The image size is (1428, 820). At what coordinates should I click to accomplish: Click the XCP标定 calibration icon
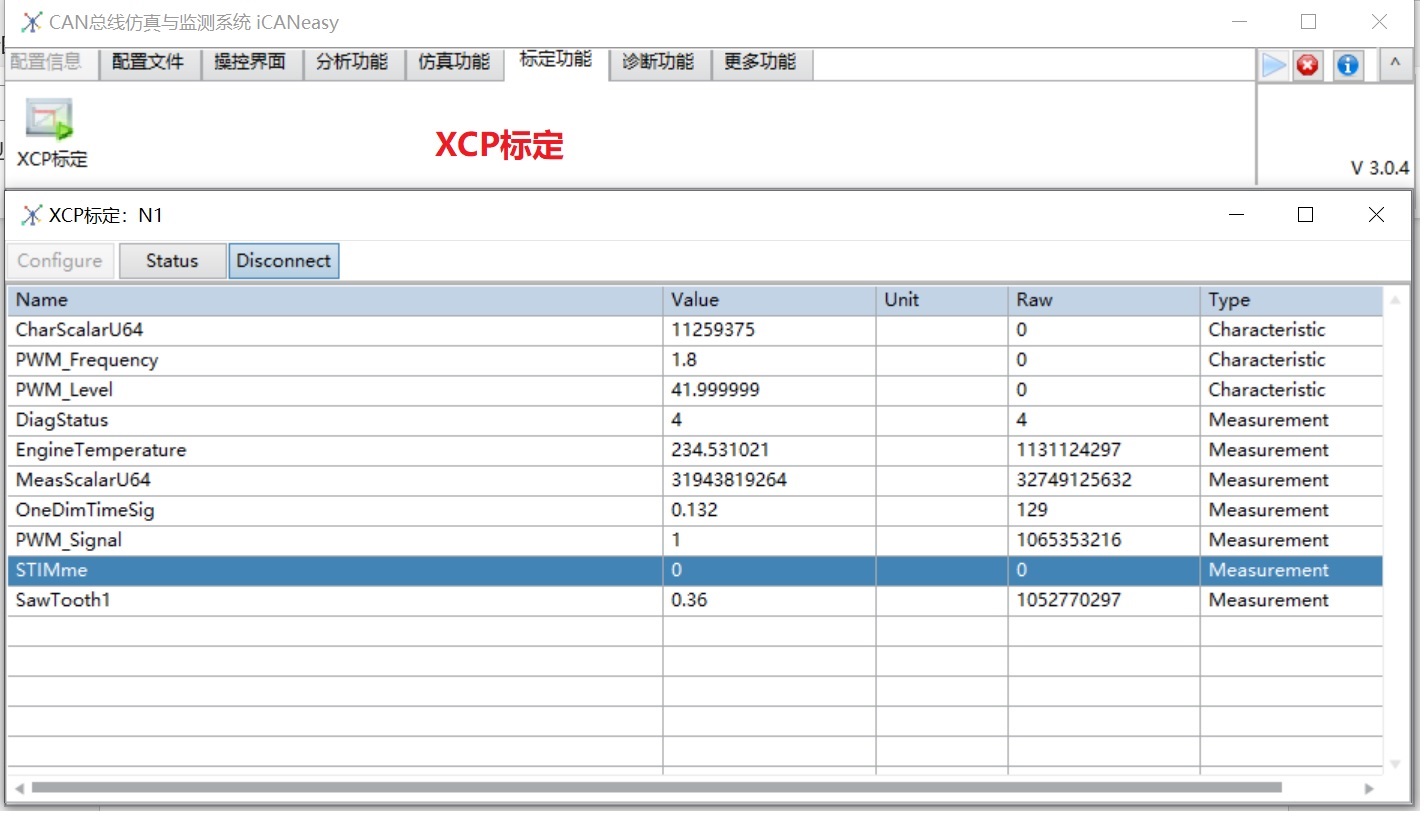pyautogui.click(x=50, y=120)
